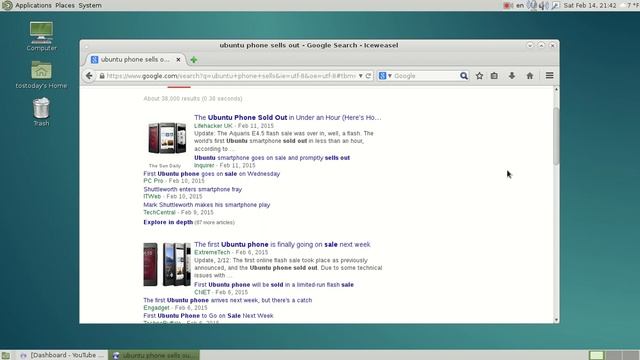Viewport: 640px width, 360px height.
Task: Open the volume control in the top panel
Action: (x=543, y=5)
